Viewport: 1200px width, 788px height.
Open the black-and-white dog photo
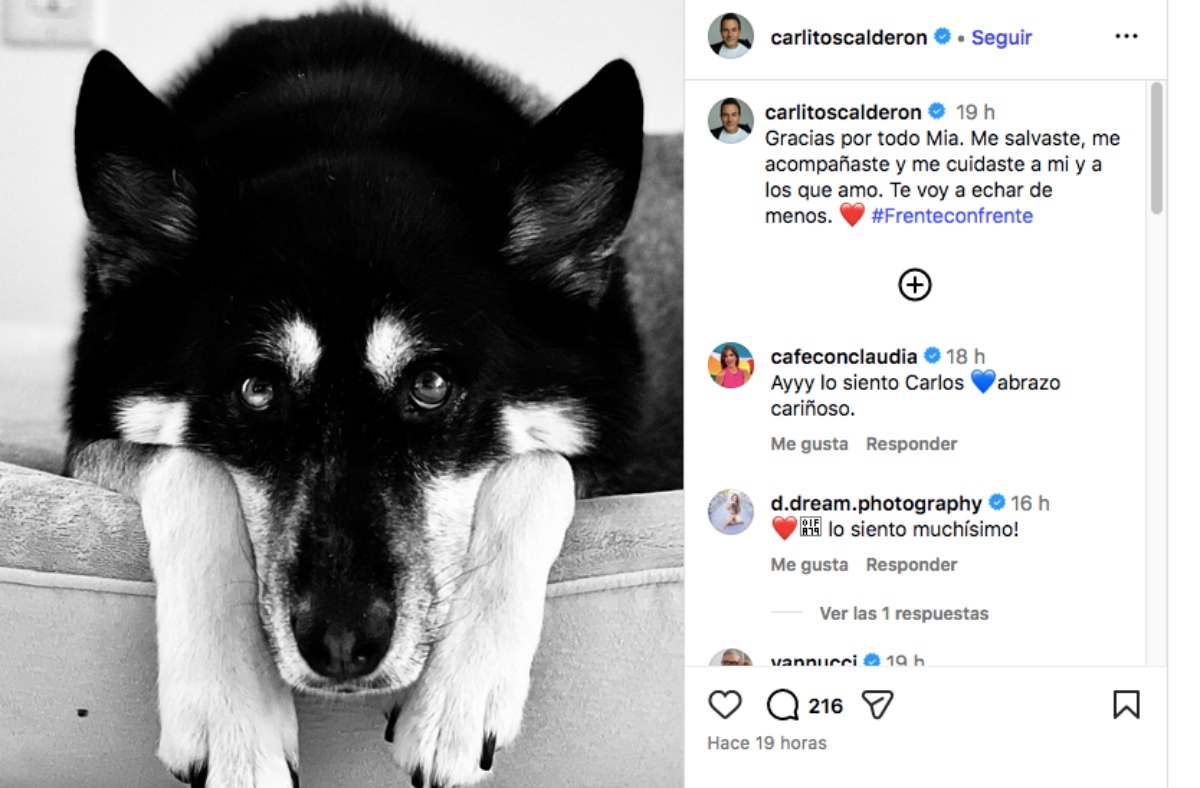(x=342, y=394)
